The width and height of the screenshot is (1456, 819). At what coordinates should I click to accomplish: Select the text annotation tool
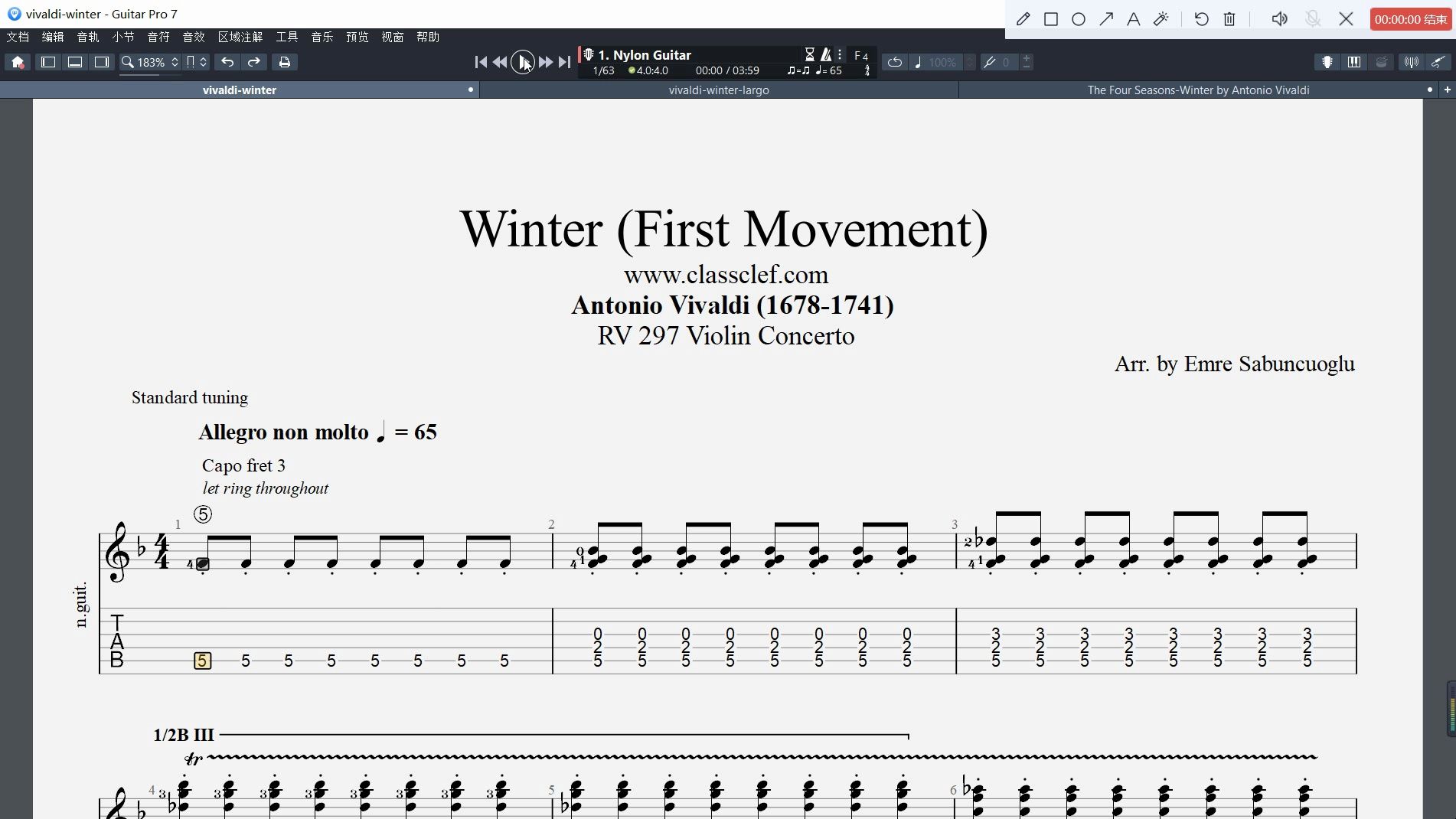click(x=1134, y=19)
